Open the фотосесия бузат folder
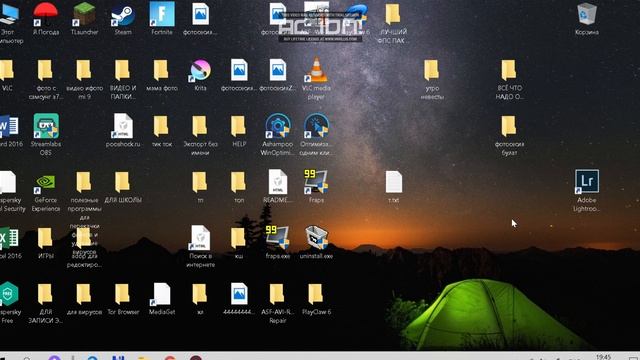This screenshot has width=640, height=360. point(509,127)
